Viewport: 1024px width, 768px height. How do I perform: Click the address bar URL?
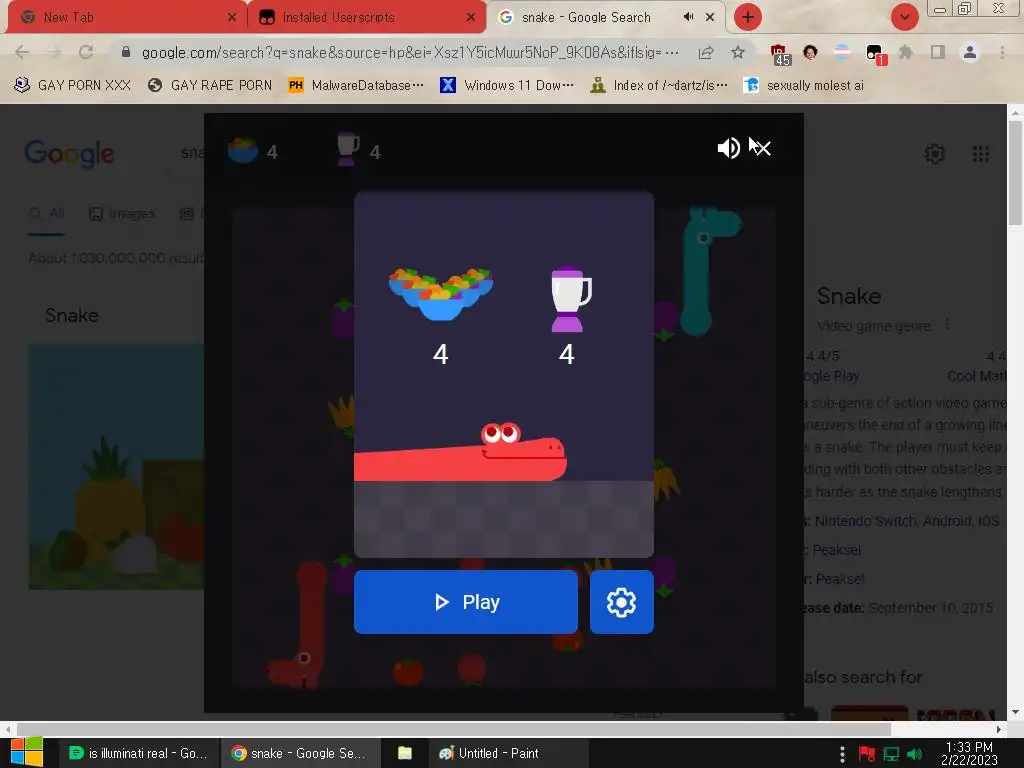pos(410,53)
